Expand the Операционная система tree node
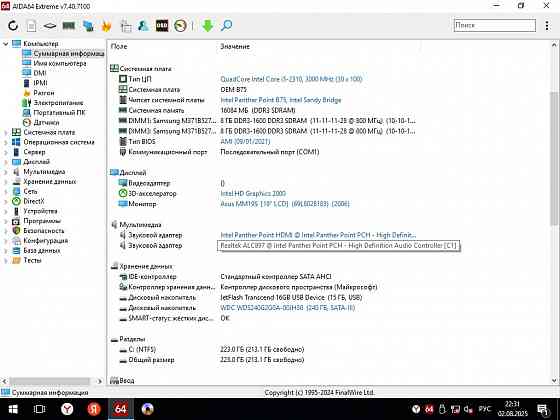The image size is (560, 420). [x=5, y=142]
